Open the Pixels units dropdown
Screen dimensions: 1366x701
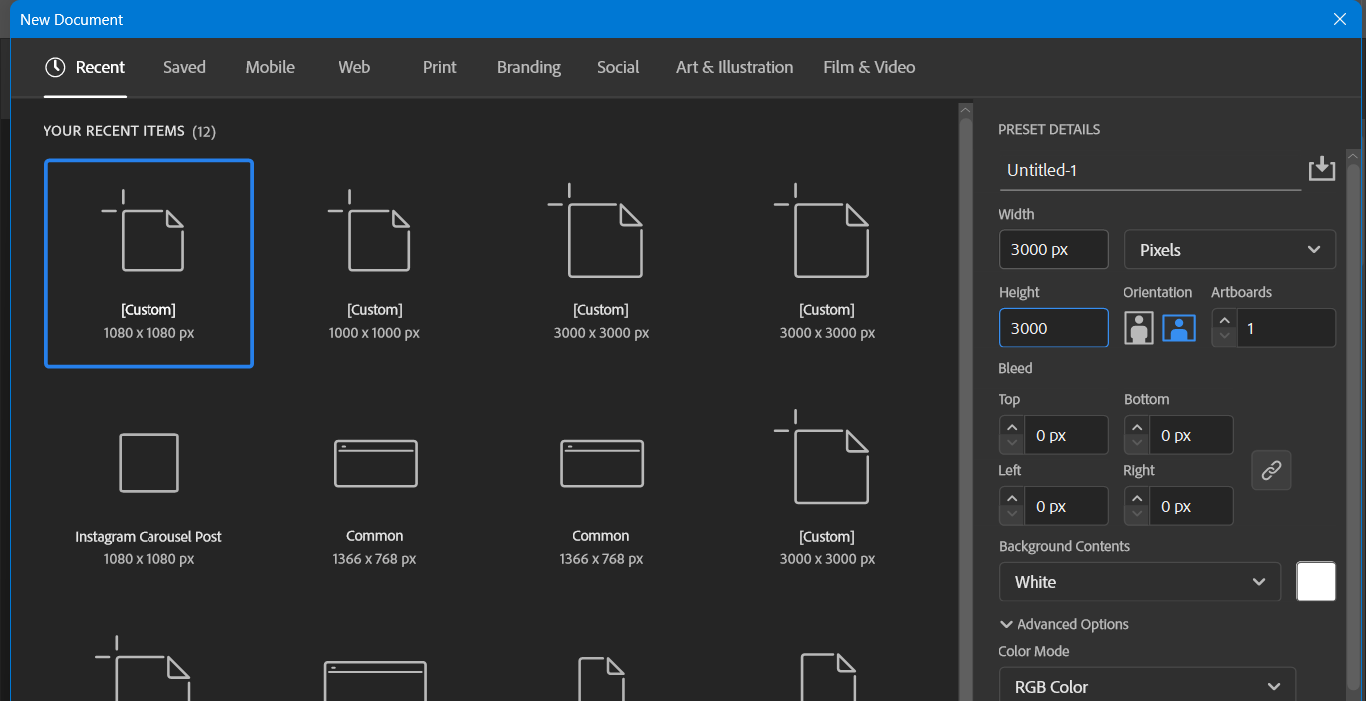tap(1230, 250)
